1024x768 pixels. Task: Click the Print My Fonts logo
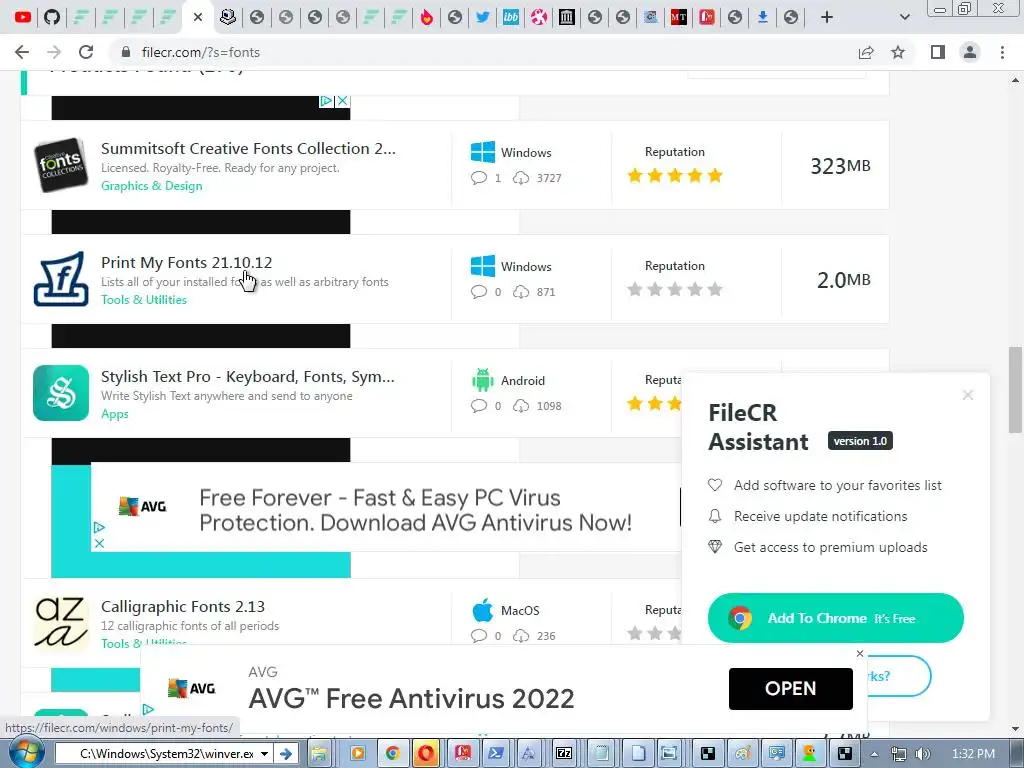tap(61, 279)
